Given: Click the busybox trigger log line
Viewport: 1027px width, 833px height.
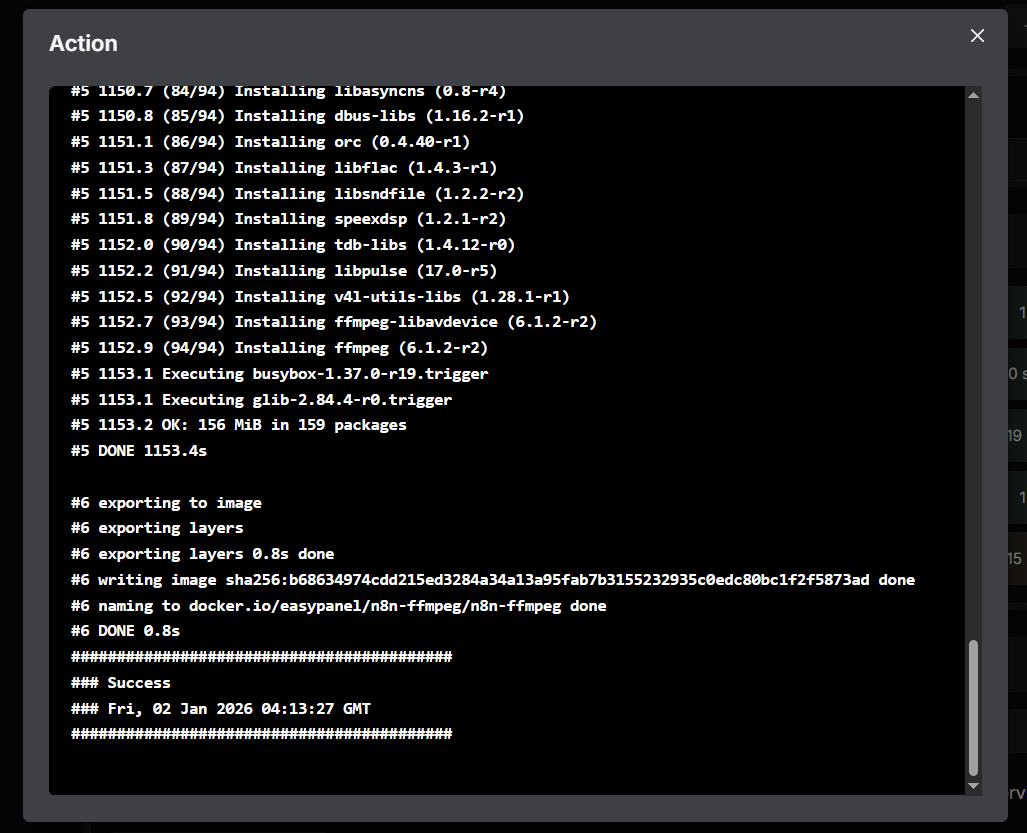Looking at the screenshot, I should pos(280,374).
